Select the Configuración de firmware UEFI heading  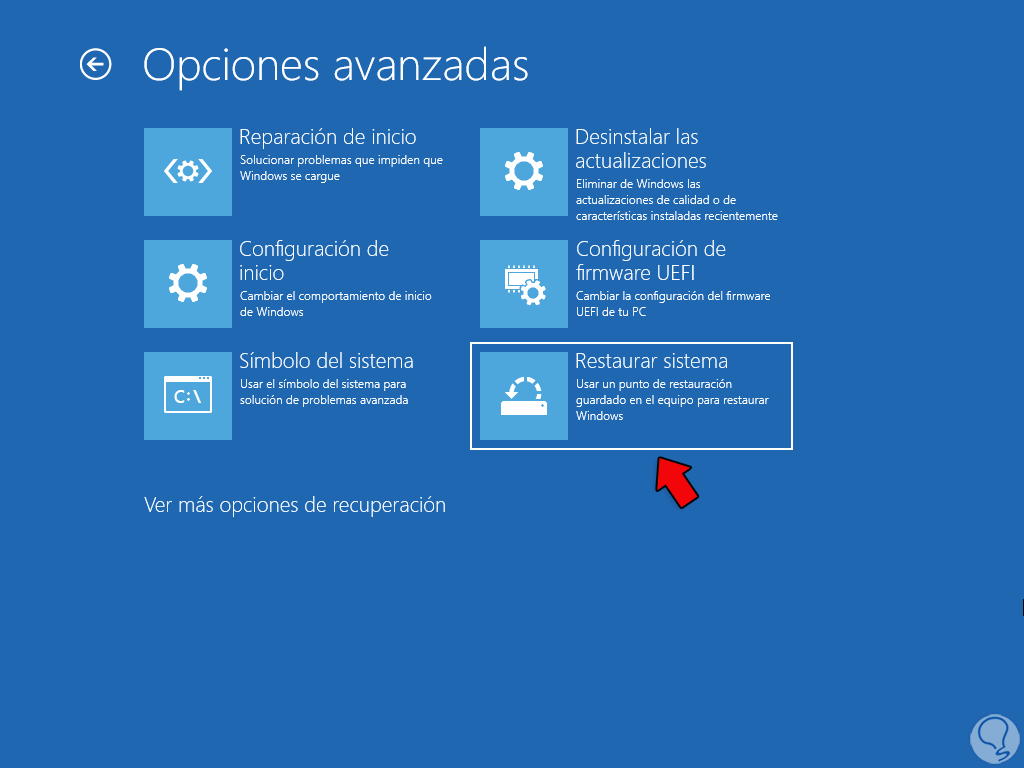coord(650,261)
